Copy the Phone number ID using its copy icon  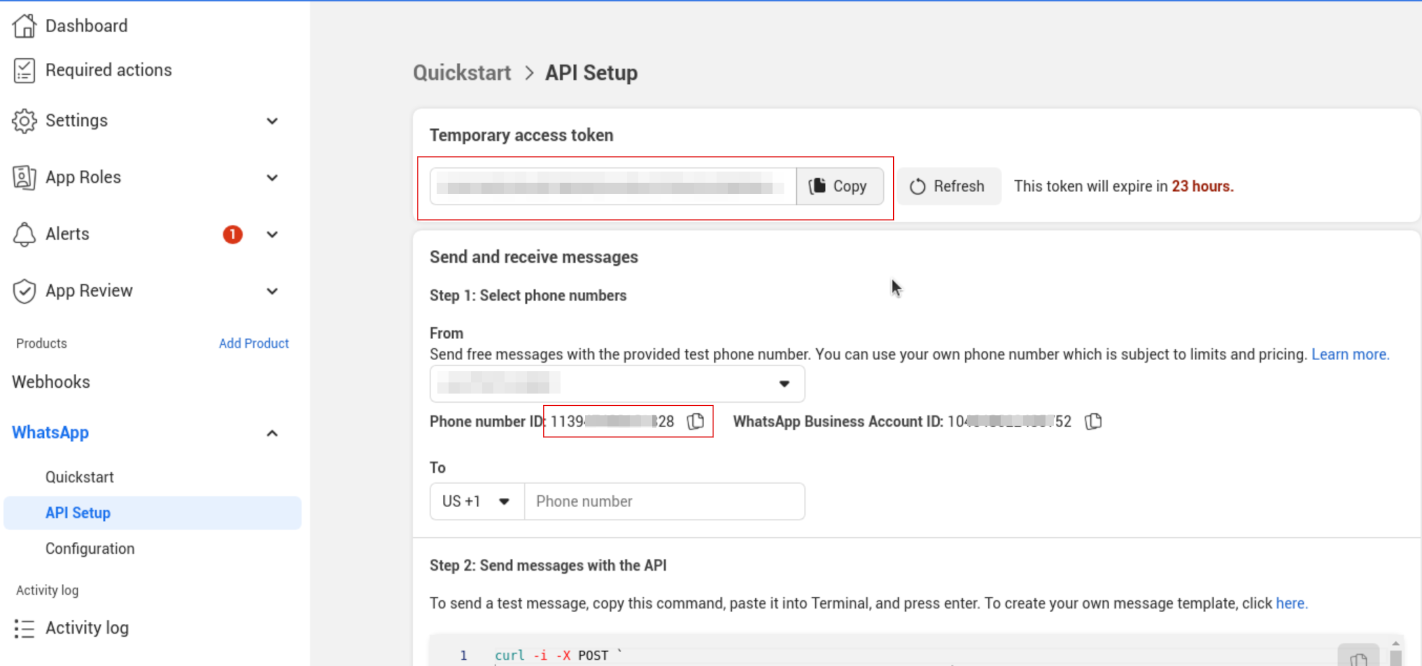coord(696,421)
